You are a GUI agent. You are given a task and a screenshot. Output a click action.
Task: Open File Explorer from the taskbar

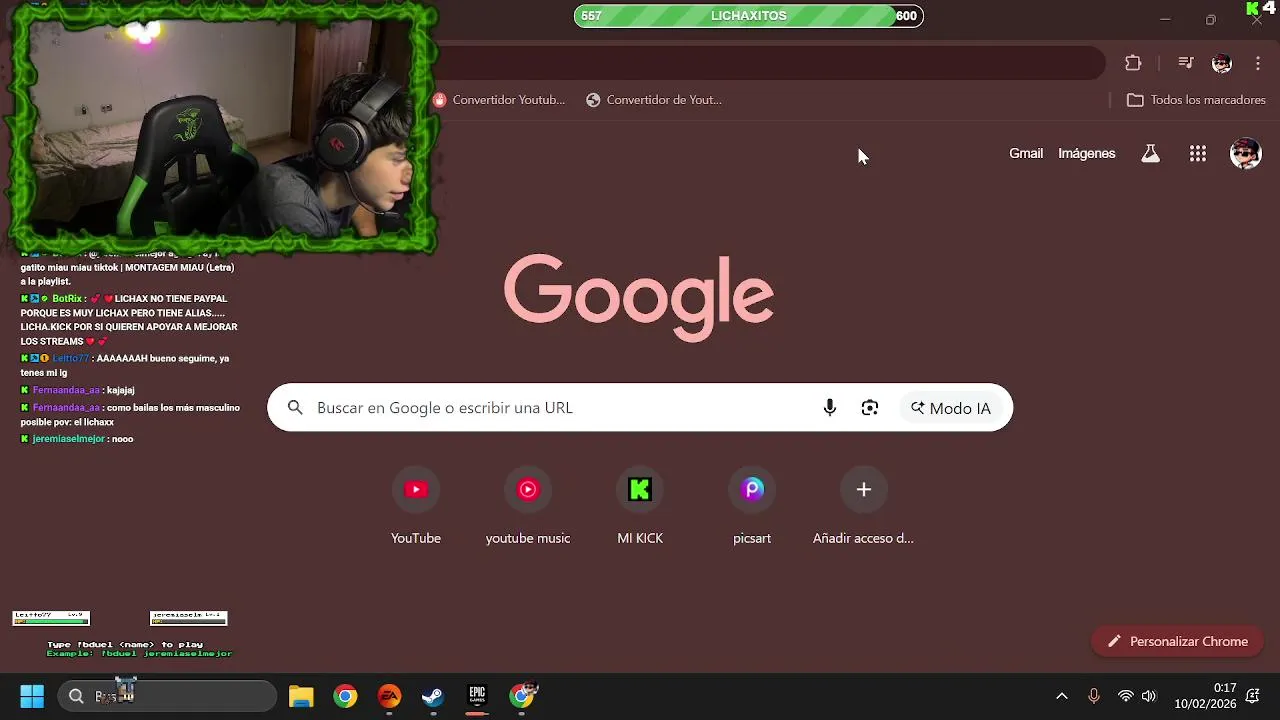tap(301, 696)
